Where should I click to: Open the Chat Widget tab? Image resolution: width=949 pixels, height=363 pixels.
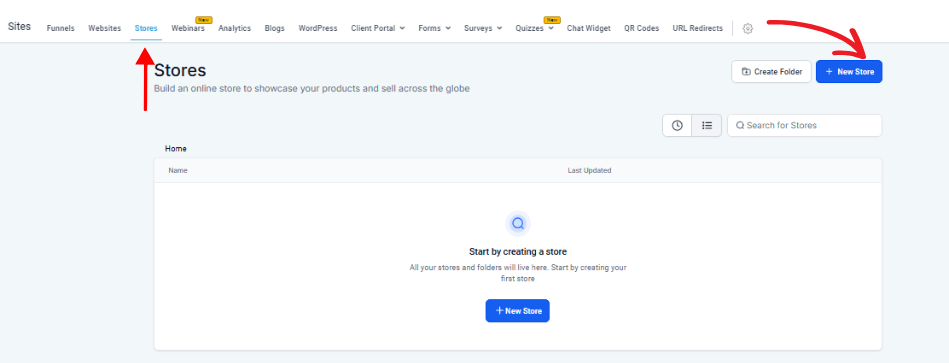click(x=588, y=28)
